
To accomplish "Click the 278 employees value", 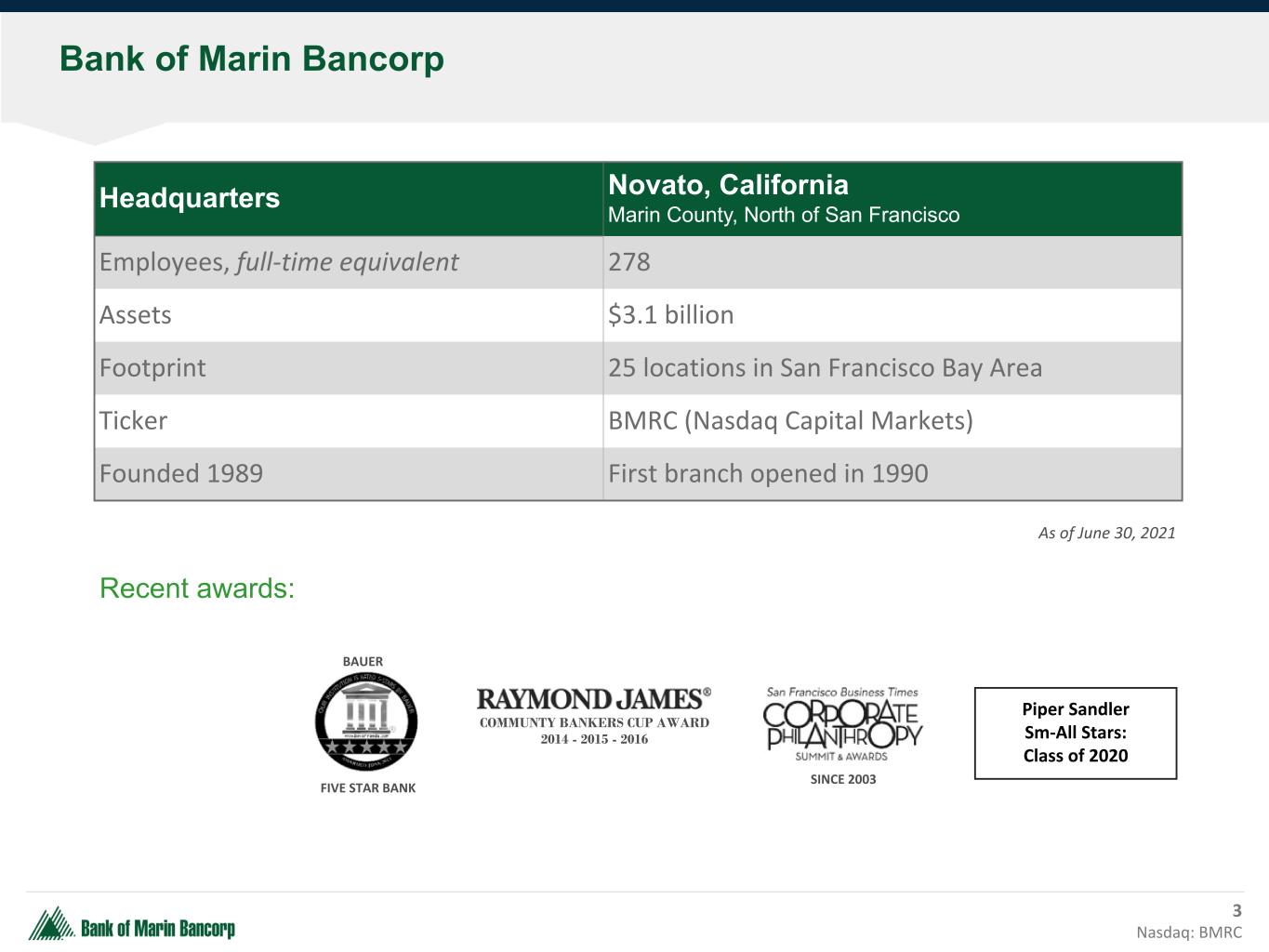I will click(x=629, y=262).
